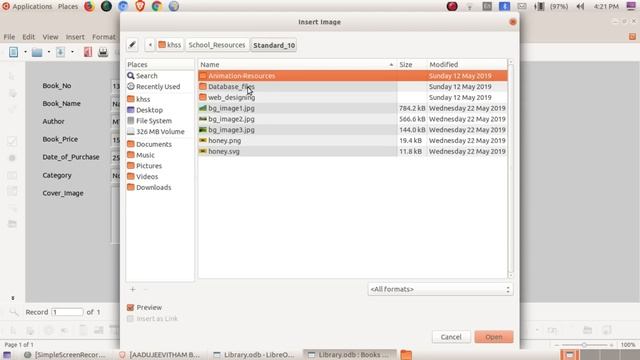The image size is (640, 360).
Task: Switch to Library.odb - LibreOffice taskbar window
Action: coord(254,355)
